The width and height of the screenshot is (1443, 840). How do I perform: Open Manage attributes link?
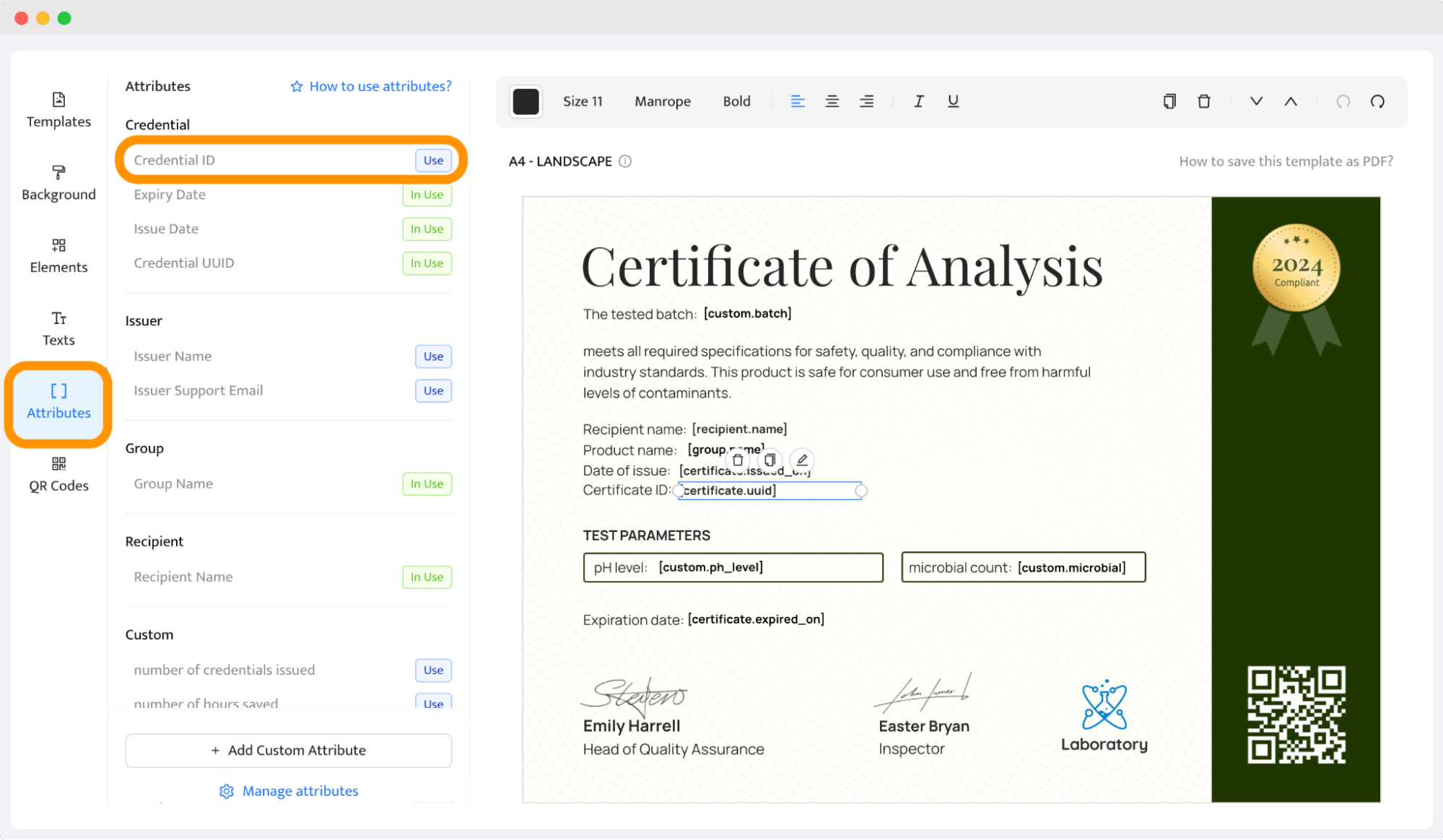point(289,792)
